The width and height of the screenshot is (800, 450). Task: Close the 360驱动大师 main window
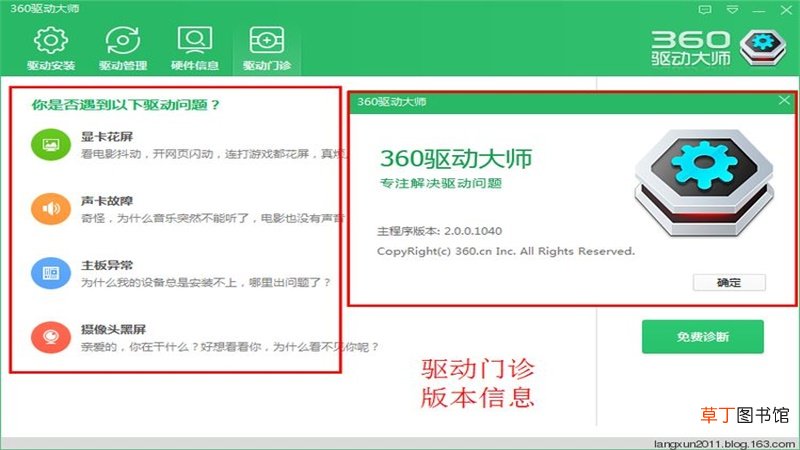coord(786,10)
